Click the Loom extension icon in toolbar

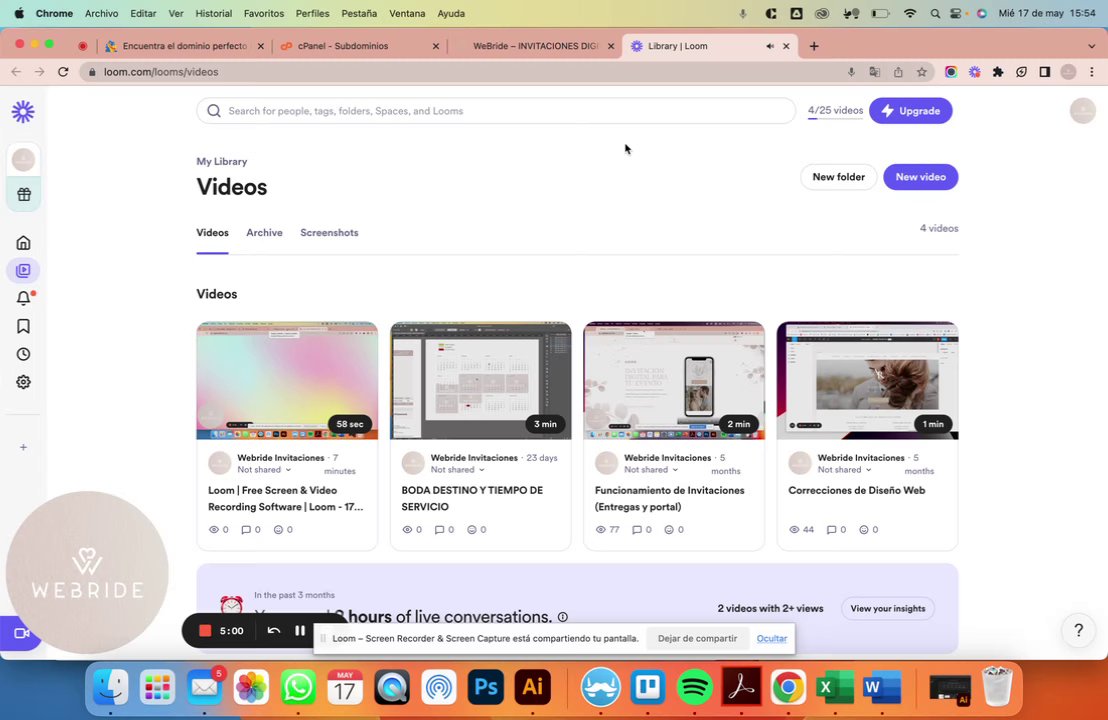(974, 72)
